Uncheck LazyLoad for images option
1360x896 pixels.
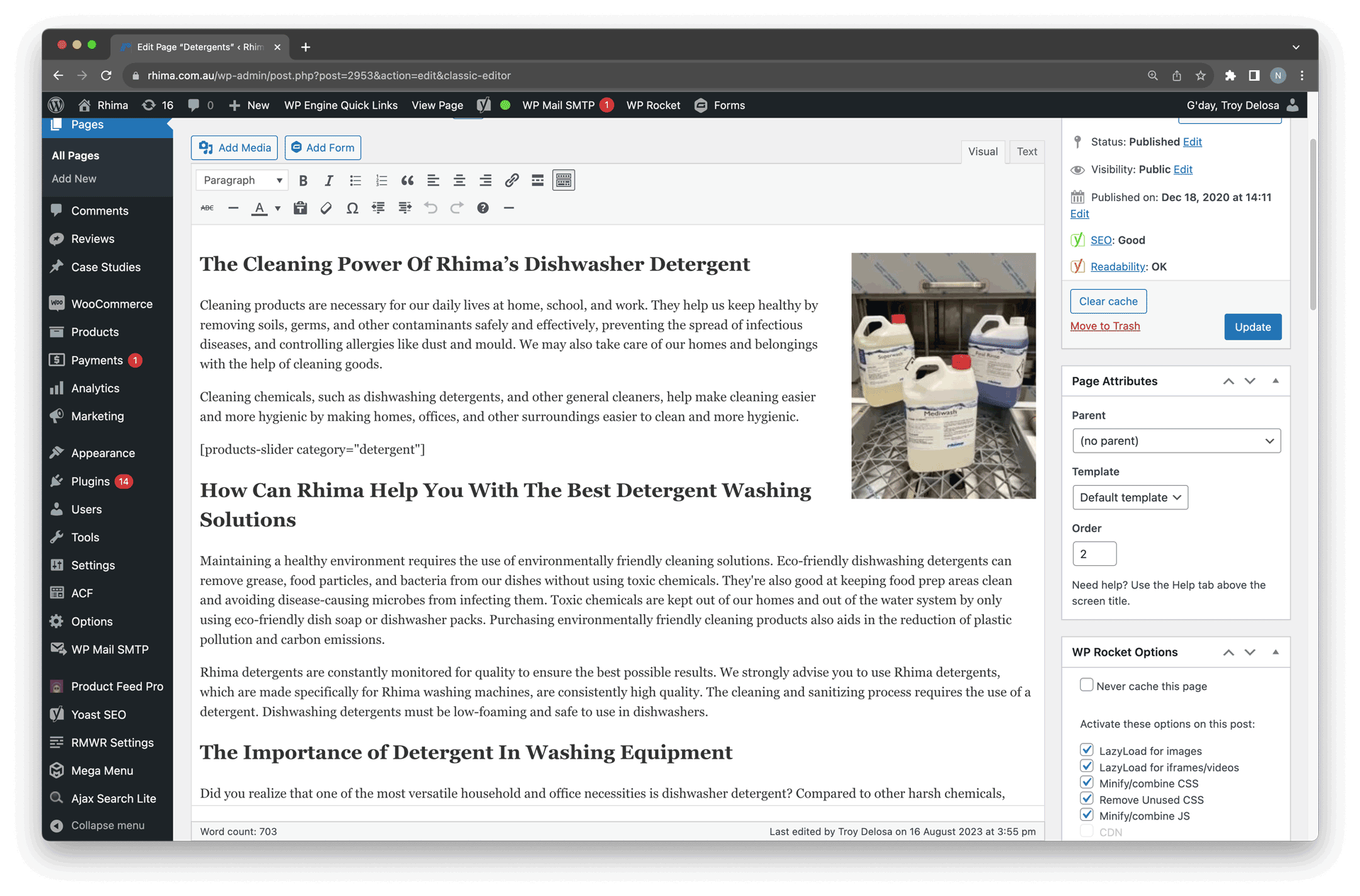(1087, 750)
